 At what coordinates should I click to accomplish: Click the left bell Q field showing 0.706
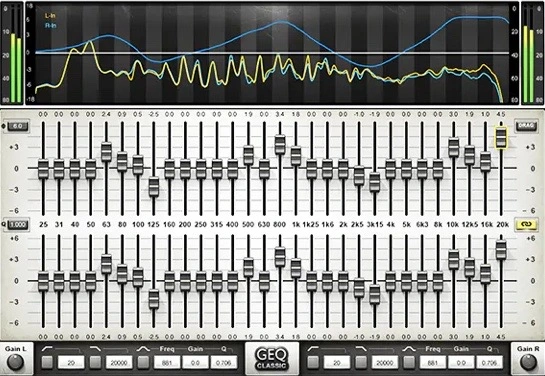tap(223, 363)
